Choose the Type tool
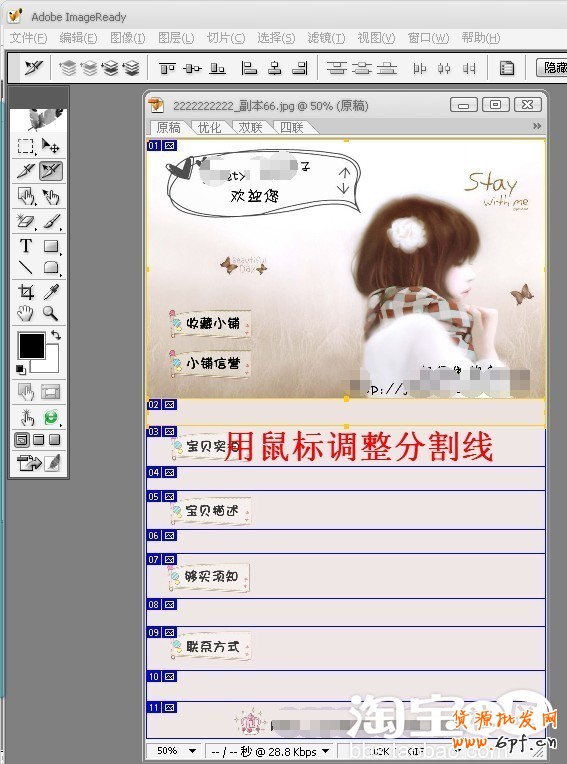567x764 pixels. point(26,246)
